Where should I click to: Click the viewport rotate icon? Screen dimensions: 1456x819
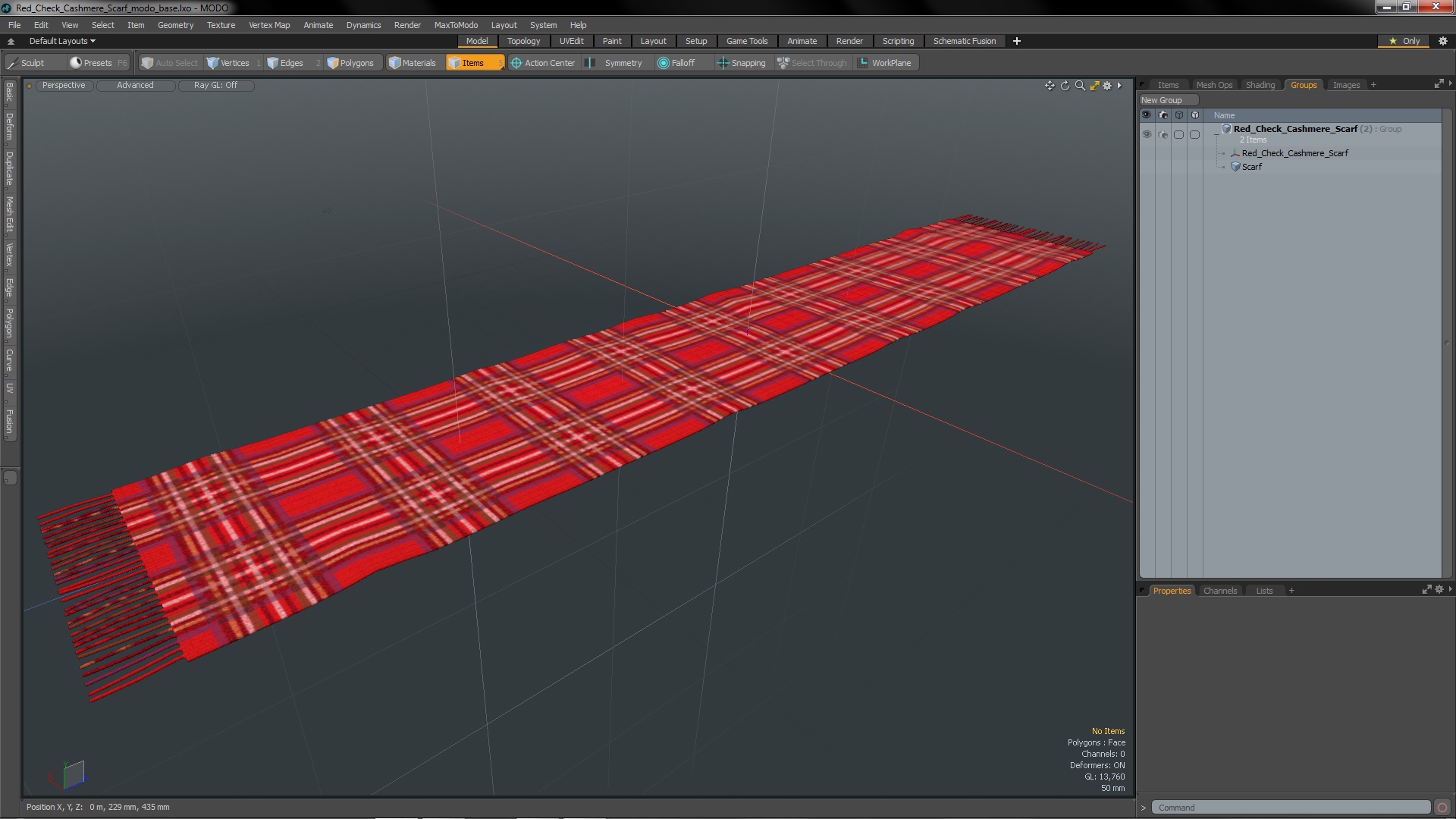pos(1065,86)
